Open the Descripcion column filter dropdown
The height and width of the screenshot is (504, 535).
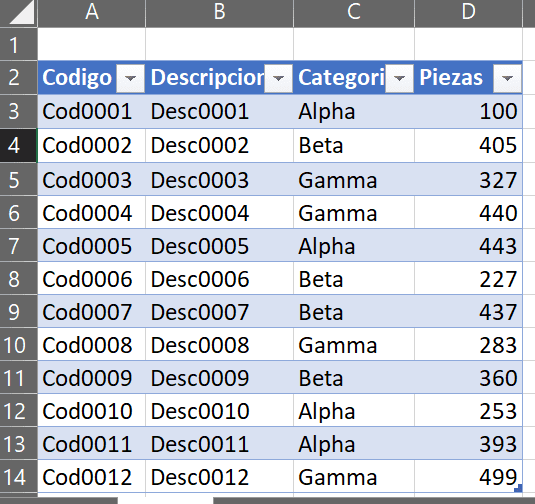pos(278,78)
